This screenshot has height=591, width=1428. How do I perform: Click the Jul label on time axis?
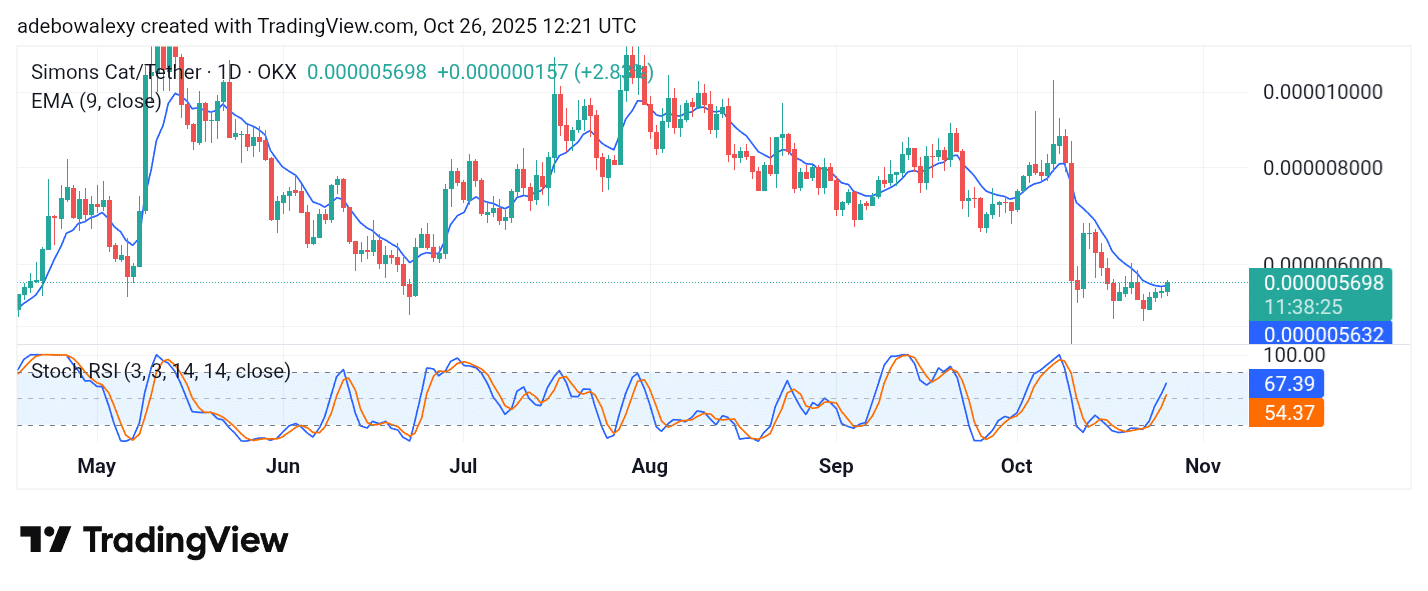(463, 466)
